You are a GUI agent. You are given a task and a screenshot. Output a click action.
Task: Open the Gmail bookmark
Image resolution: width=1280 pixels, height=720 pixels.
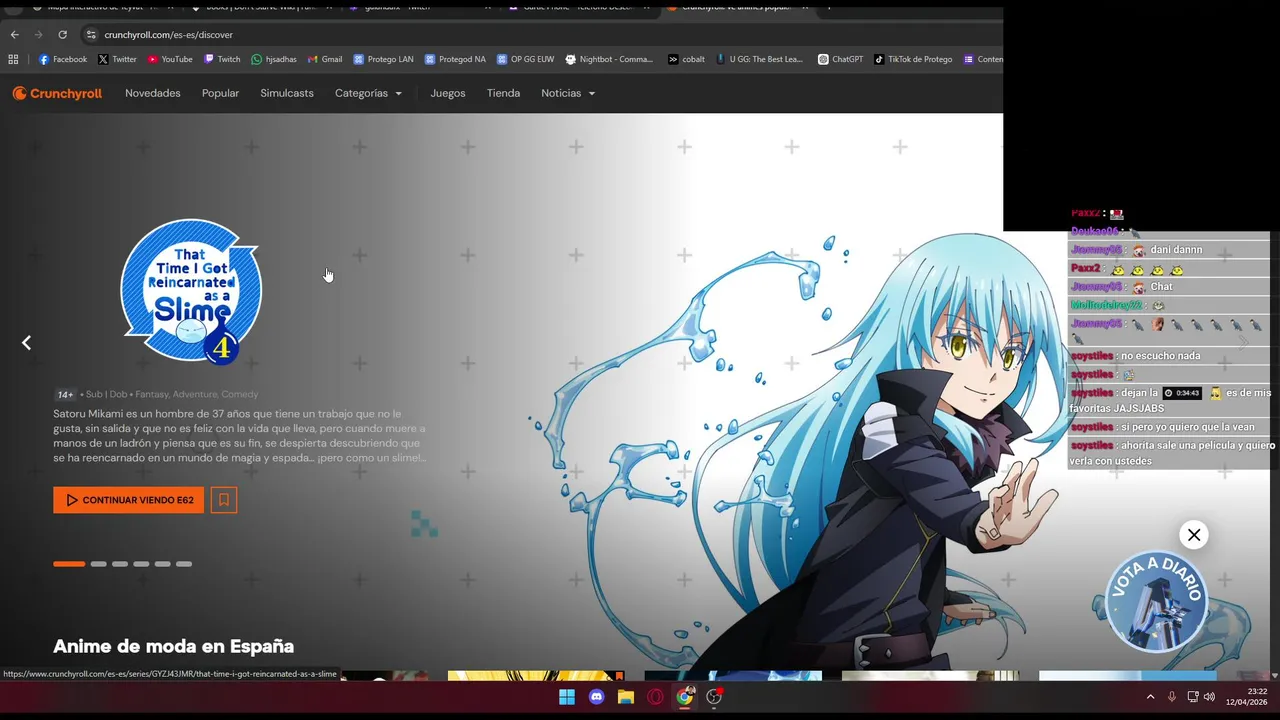point(325,59)
